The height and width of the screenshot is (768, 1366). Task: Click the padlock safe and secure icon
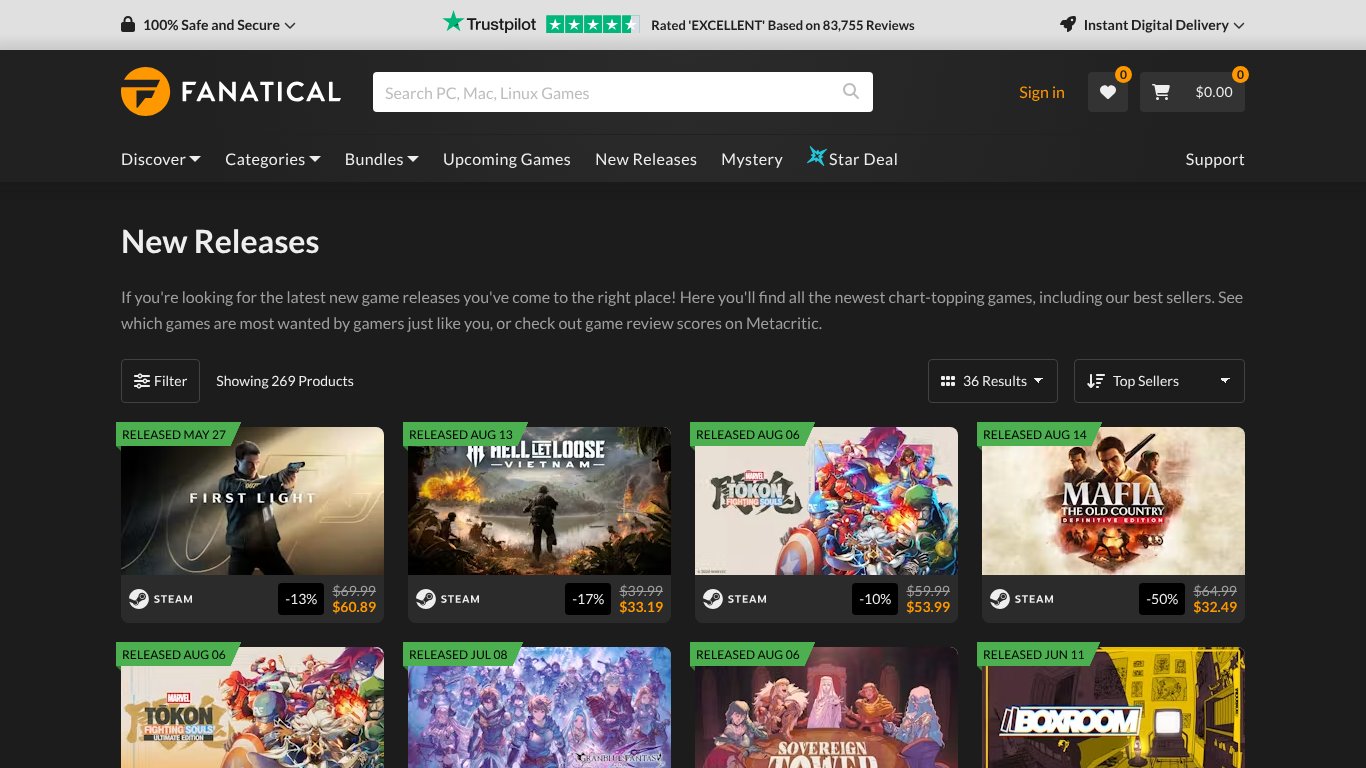pos(128,25)
